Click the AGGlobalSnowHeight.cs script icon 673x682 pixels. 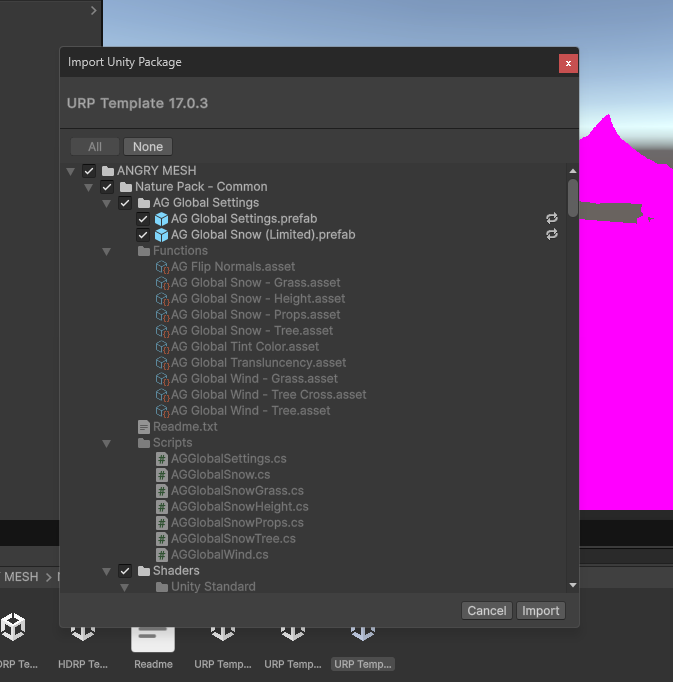tap(162, 507)
